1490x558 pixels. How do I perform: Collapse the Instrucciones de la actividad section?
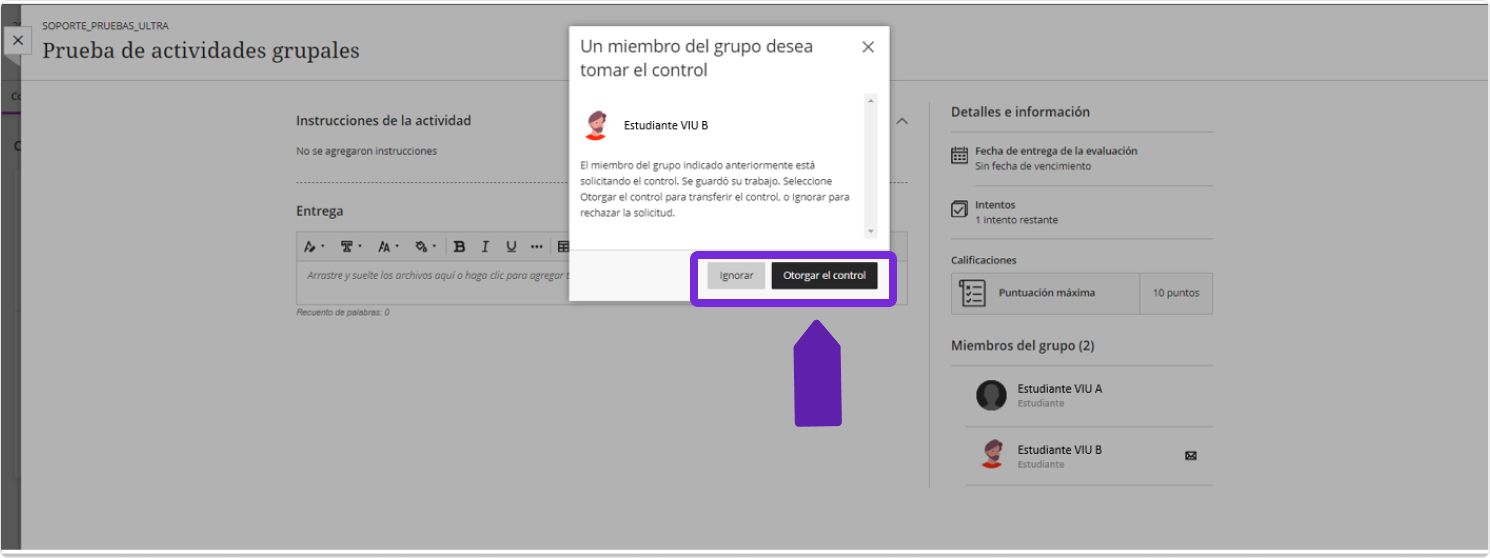pyautogui.click(x=902, y=121)
